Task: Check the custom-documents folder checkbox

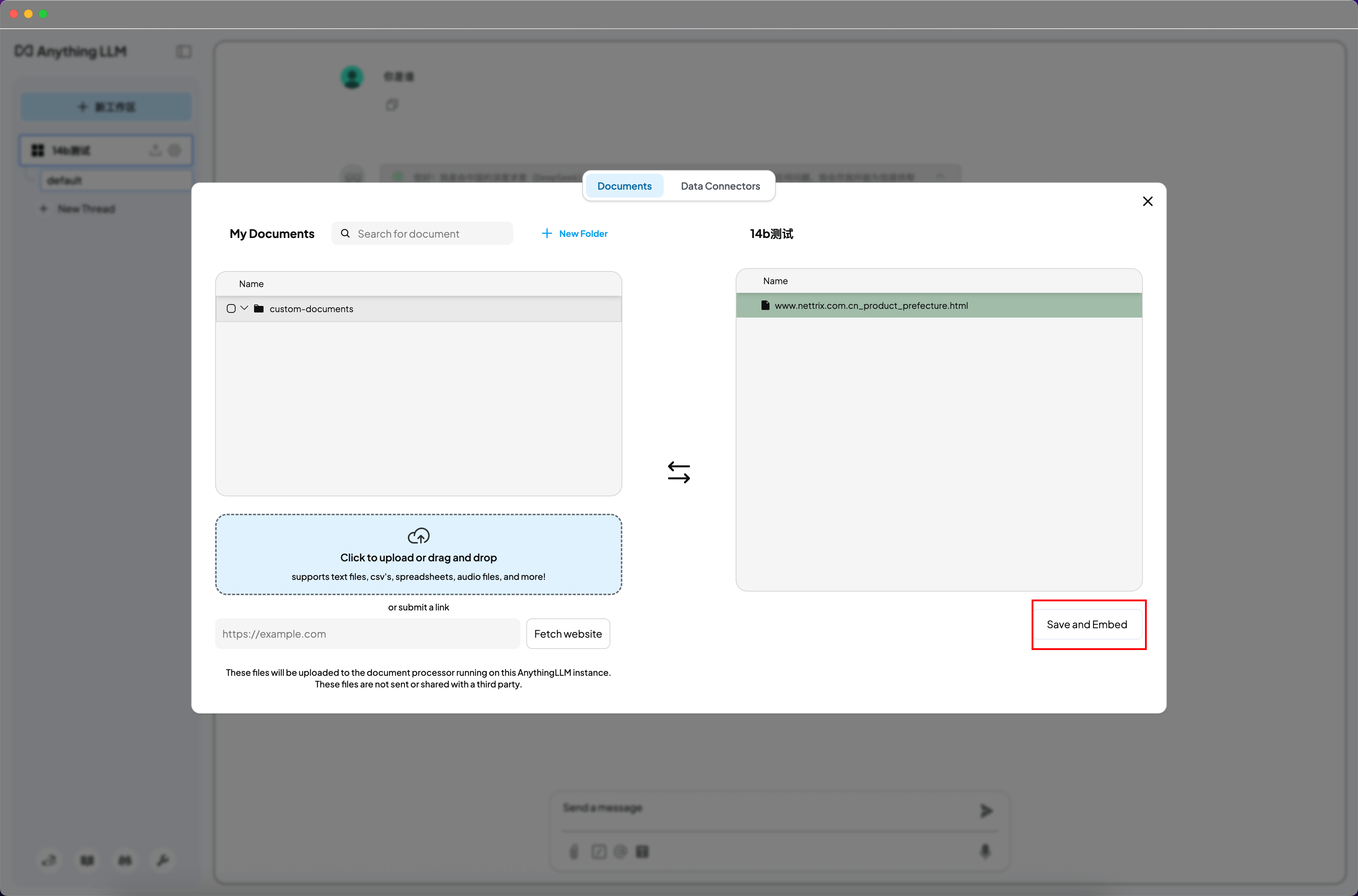Action: (231, 308)
